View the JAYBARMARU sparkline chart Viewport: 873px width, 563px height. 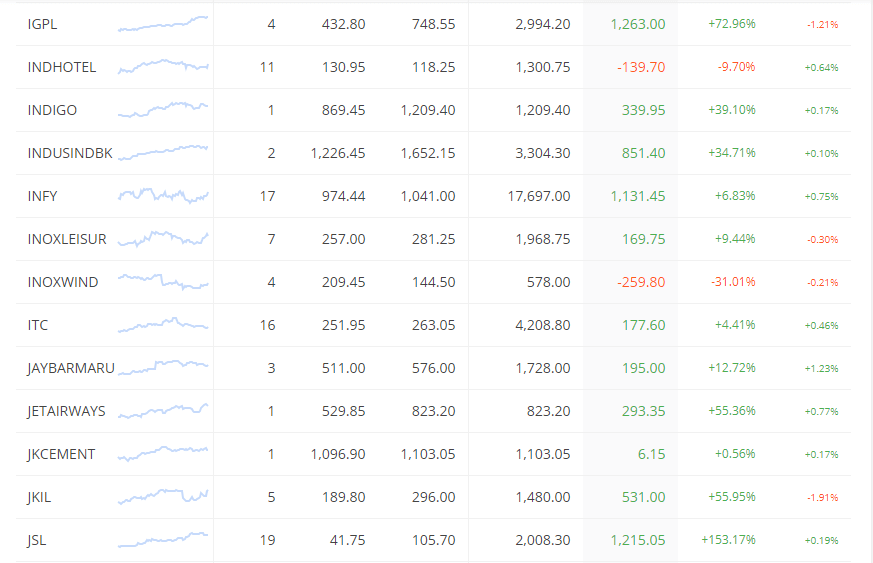click(x=163, y=368)
